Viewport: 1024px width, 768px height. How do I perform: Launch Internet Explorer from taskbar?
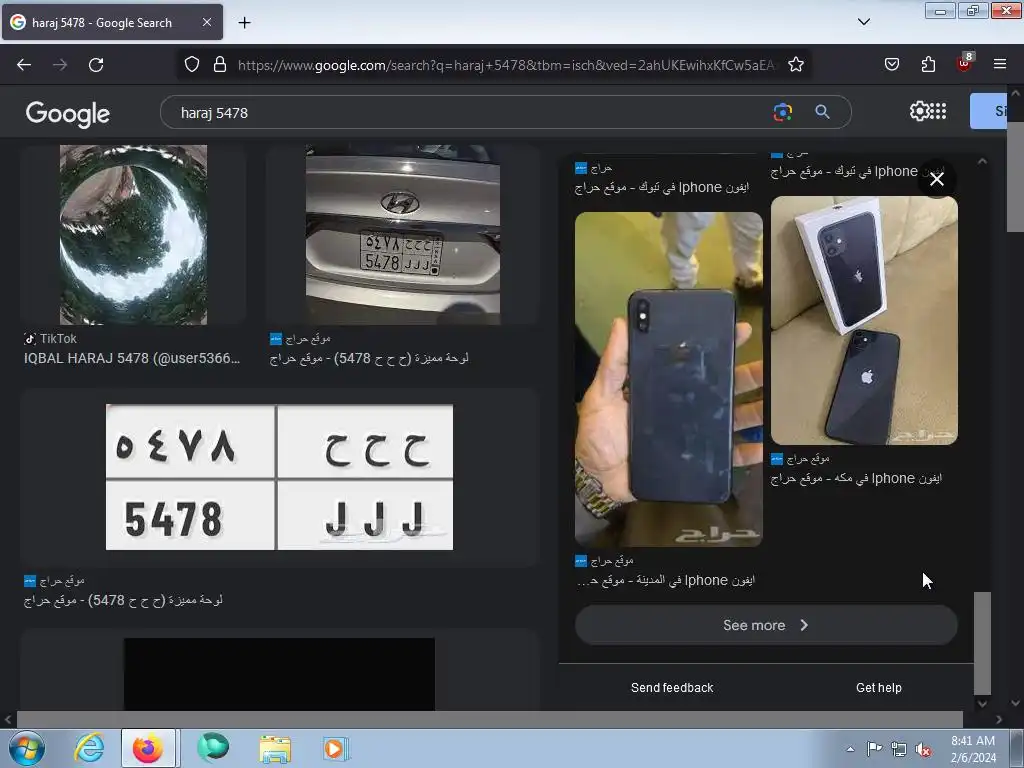[89, 748]
